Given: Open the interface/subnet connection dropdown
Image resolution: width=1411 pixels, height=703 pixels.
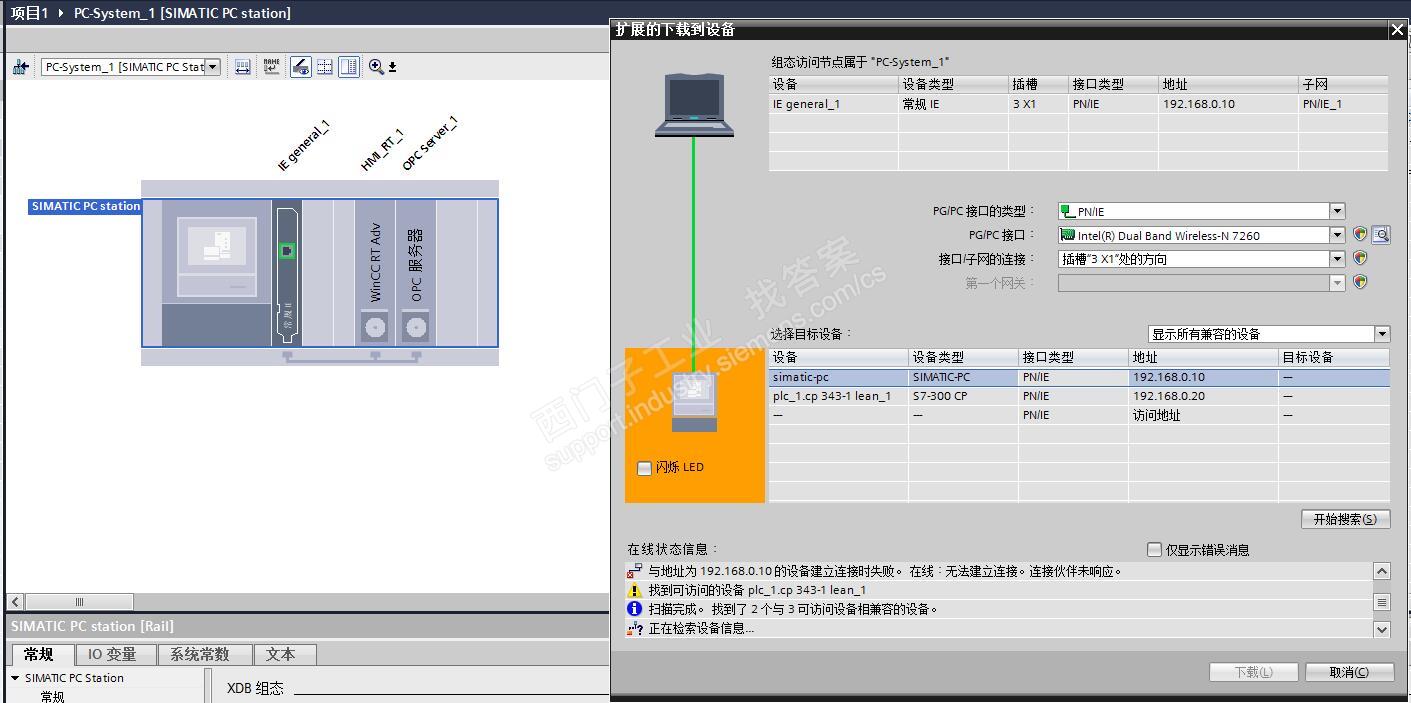Looking at the screenshot, I should (x=1337, y=259).
